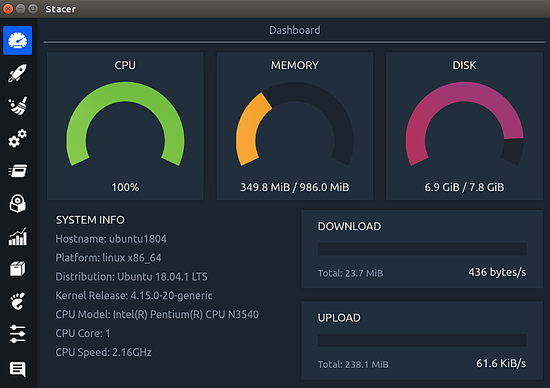Click the Stacer window title
Viewport: 550px width, 388px height.
pos(60,9)
